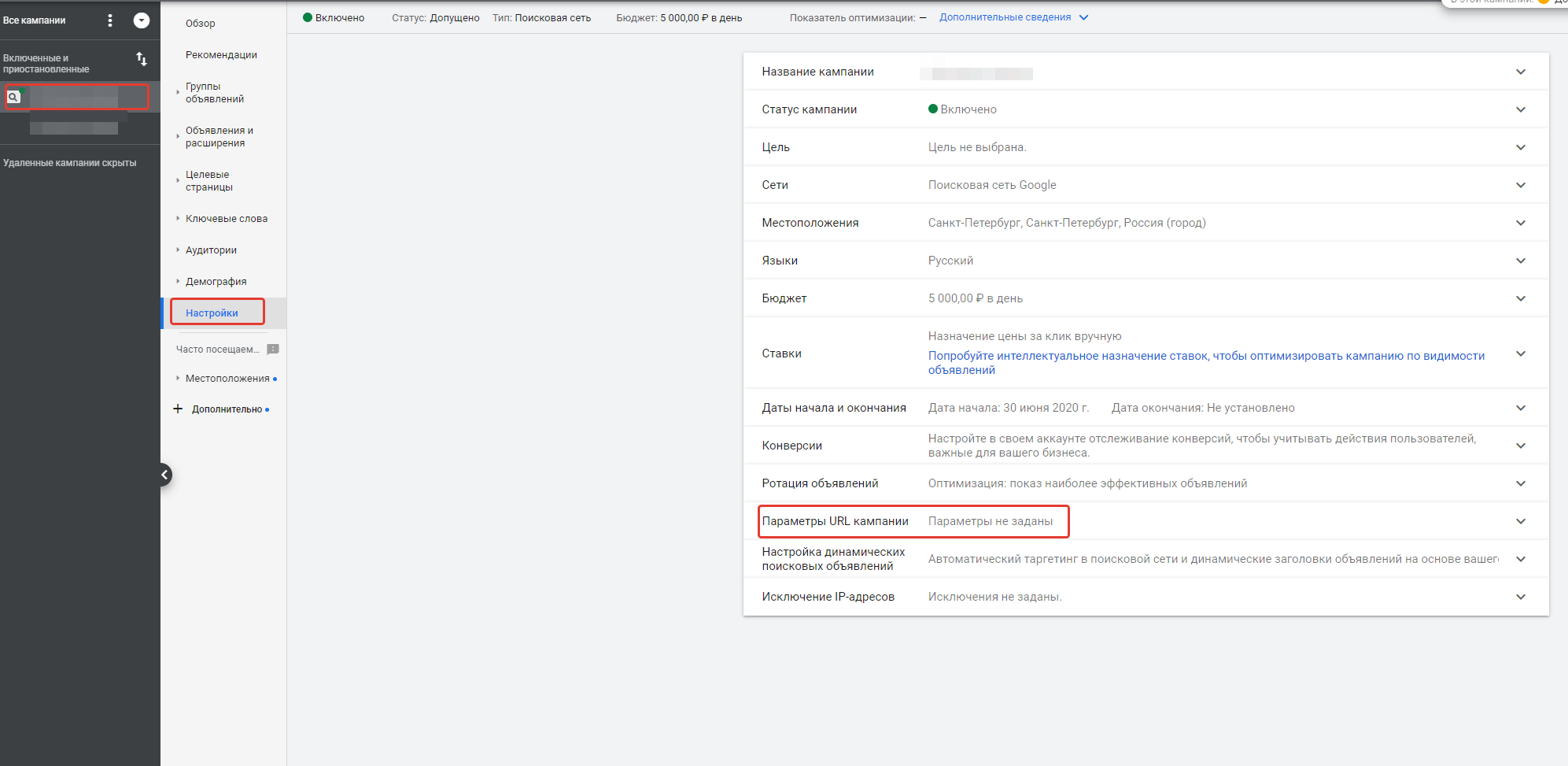Collapse the sidebar using the chevron handle
Screen dimensions: 1568x766
(164, 475)
